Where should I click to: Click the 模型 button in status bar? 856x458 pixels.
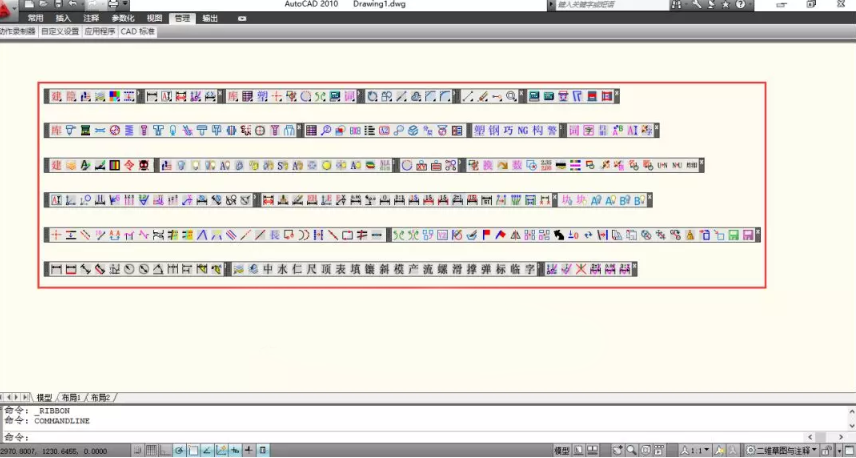[563, 450]
